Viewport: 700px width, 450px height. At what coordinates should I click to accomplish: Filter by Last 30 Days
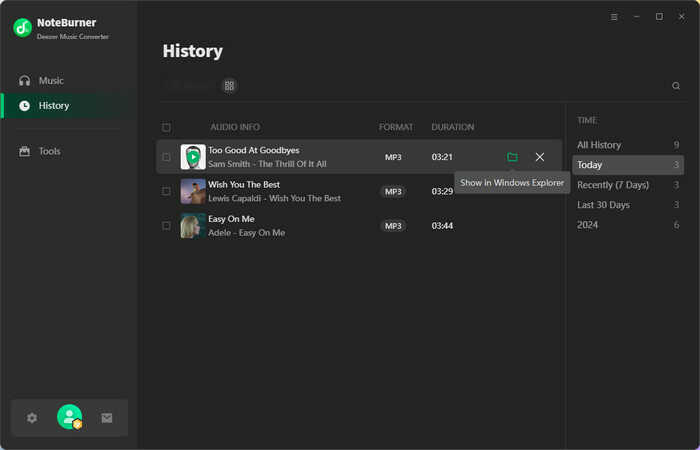click(x=628, y=205)
